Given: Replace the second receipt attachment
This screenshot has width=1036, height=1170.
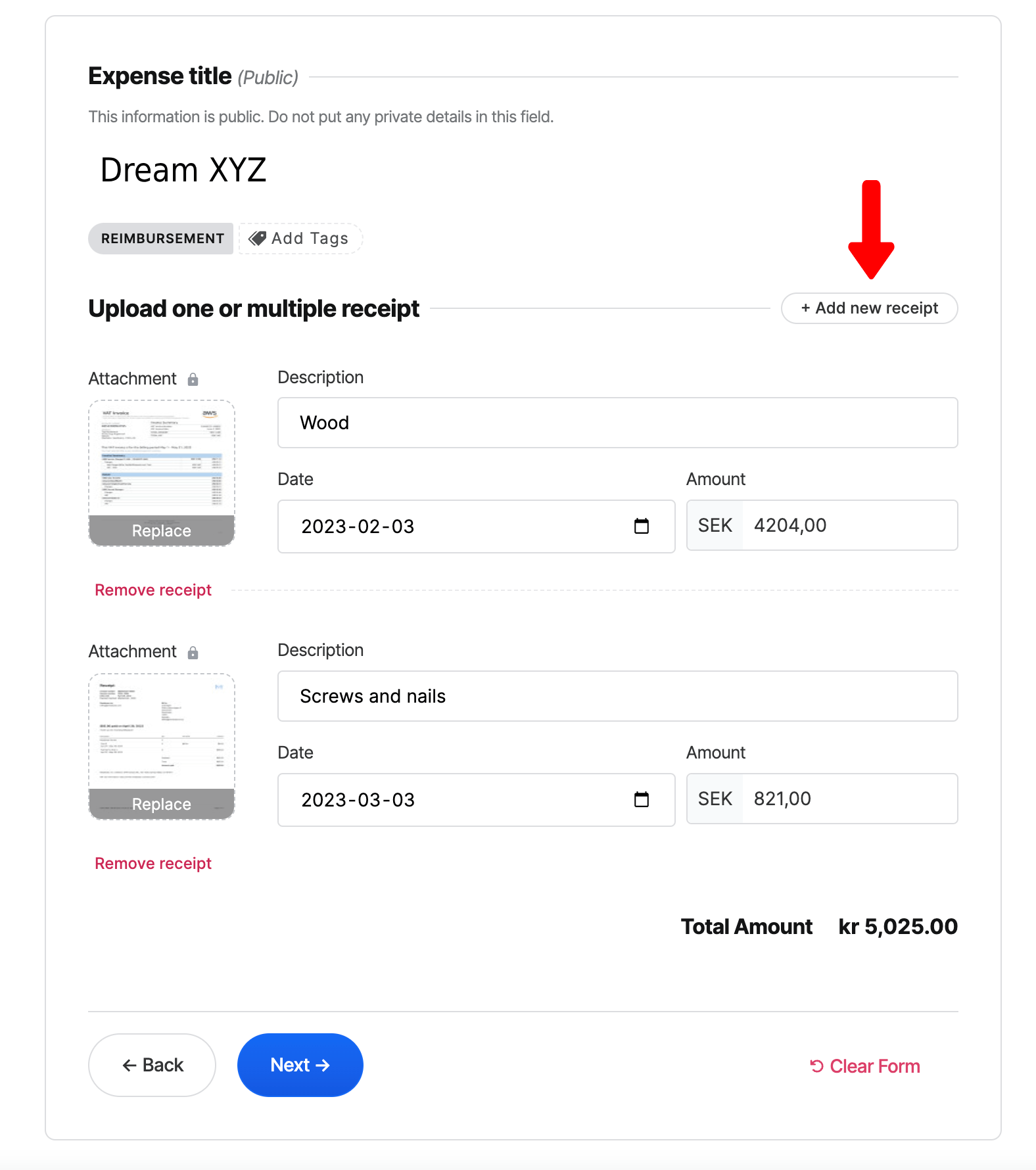Looking at the screenshot, I should tap(162, 804).
